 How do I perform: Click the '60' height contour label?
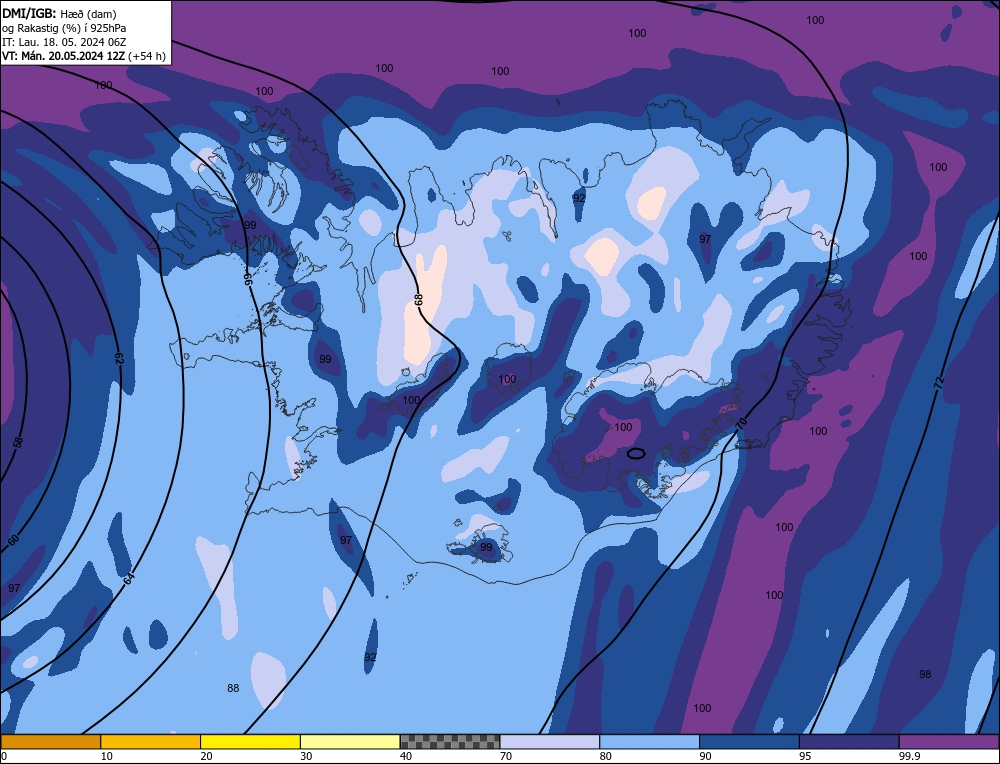coord(13,540)
